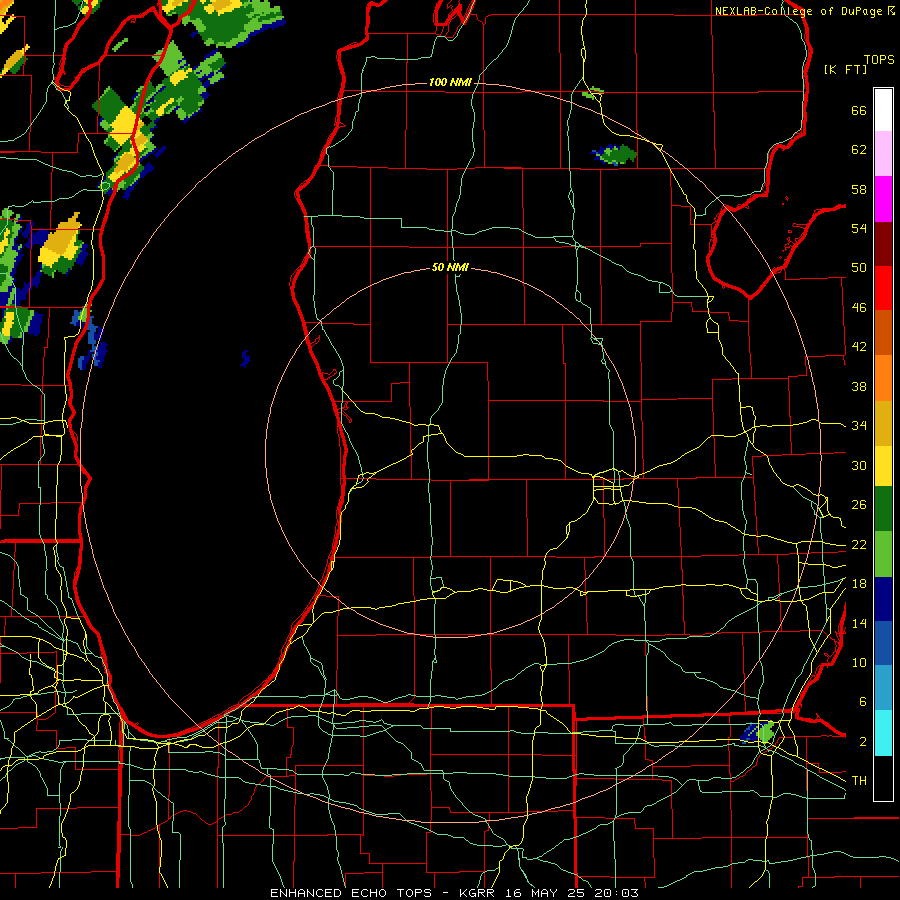900x900 pixels.
Task: Click the small blue echo over the lake center
Action: [245, 358]
